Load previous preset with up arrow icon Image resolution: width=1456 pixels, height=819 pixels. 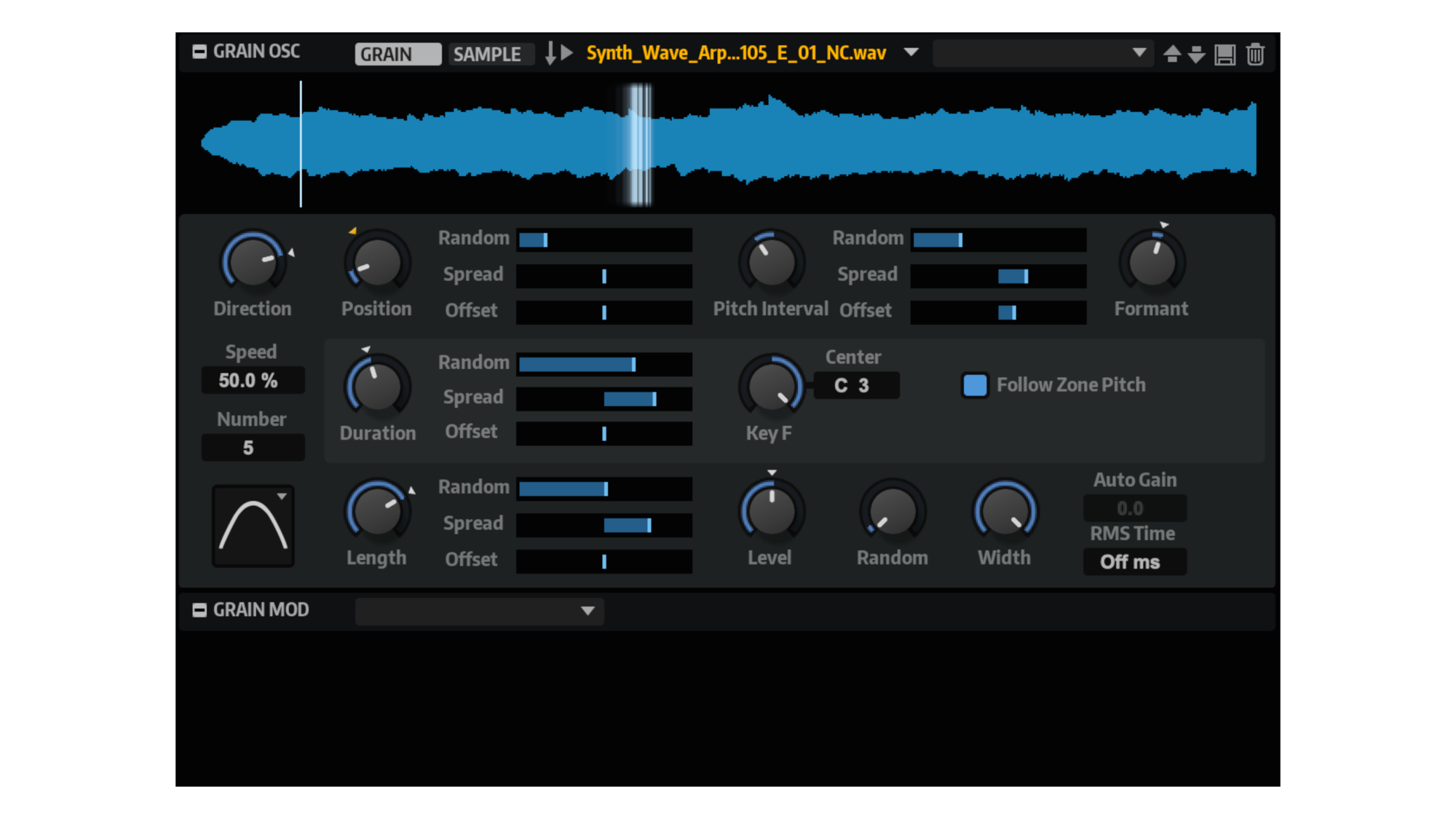point(1171,53)
